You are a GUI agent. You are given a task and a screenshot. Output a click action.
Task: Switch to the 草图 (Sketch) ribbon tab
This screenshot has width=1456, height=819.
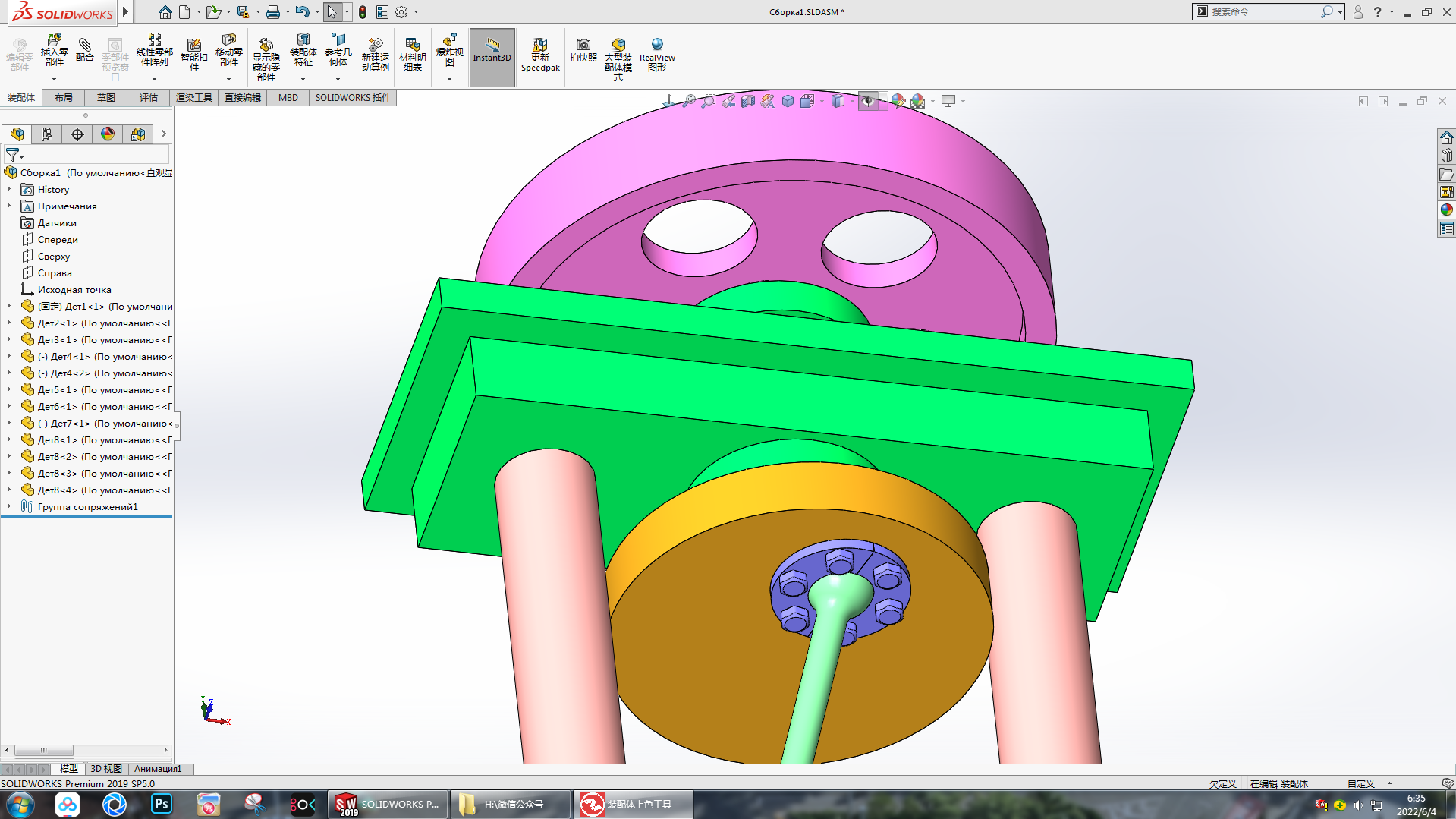coord(105,97)
